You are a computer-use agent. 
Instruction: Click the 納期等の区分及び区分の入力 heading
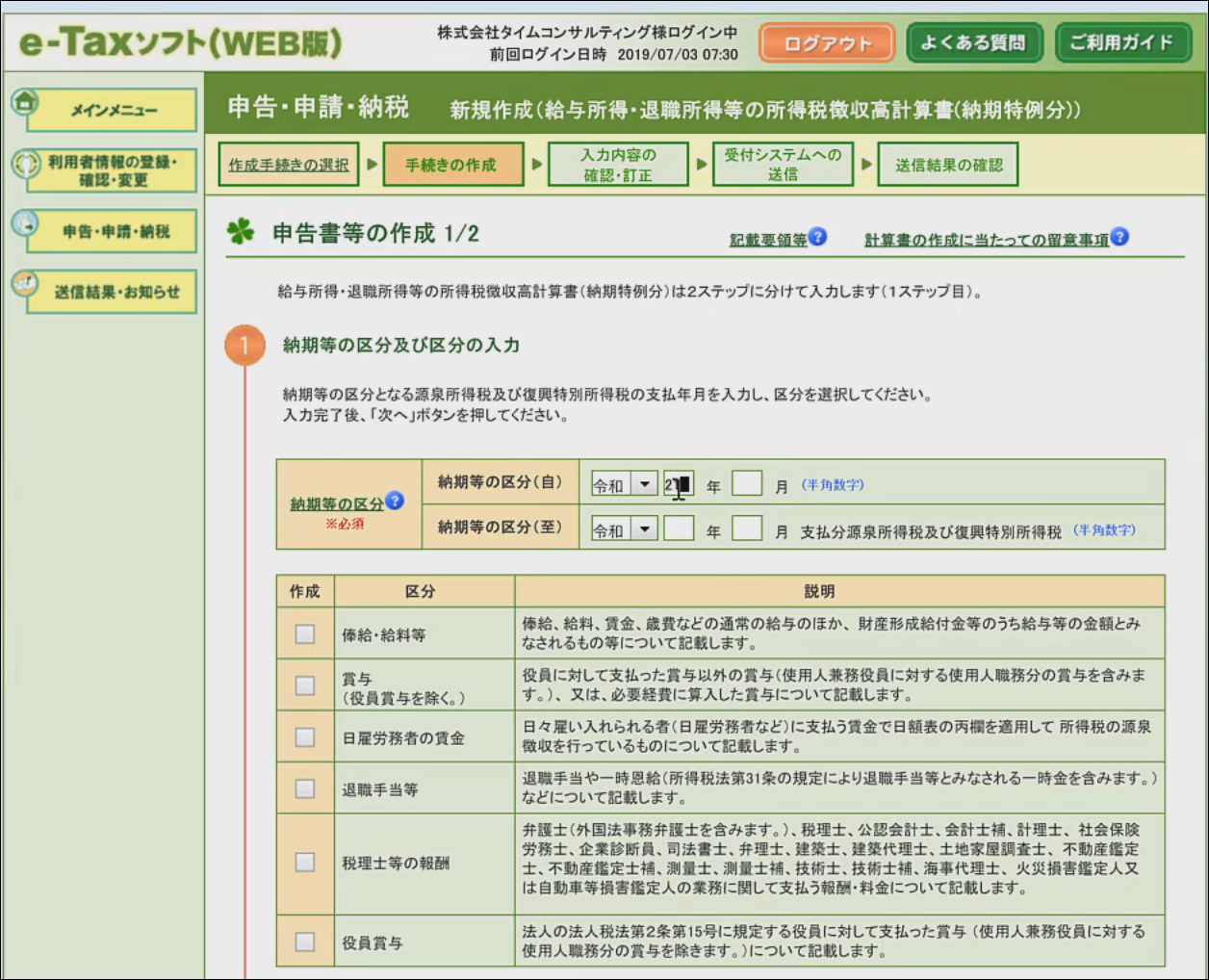[x=401, y=345]
